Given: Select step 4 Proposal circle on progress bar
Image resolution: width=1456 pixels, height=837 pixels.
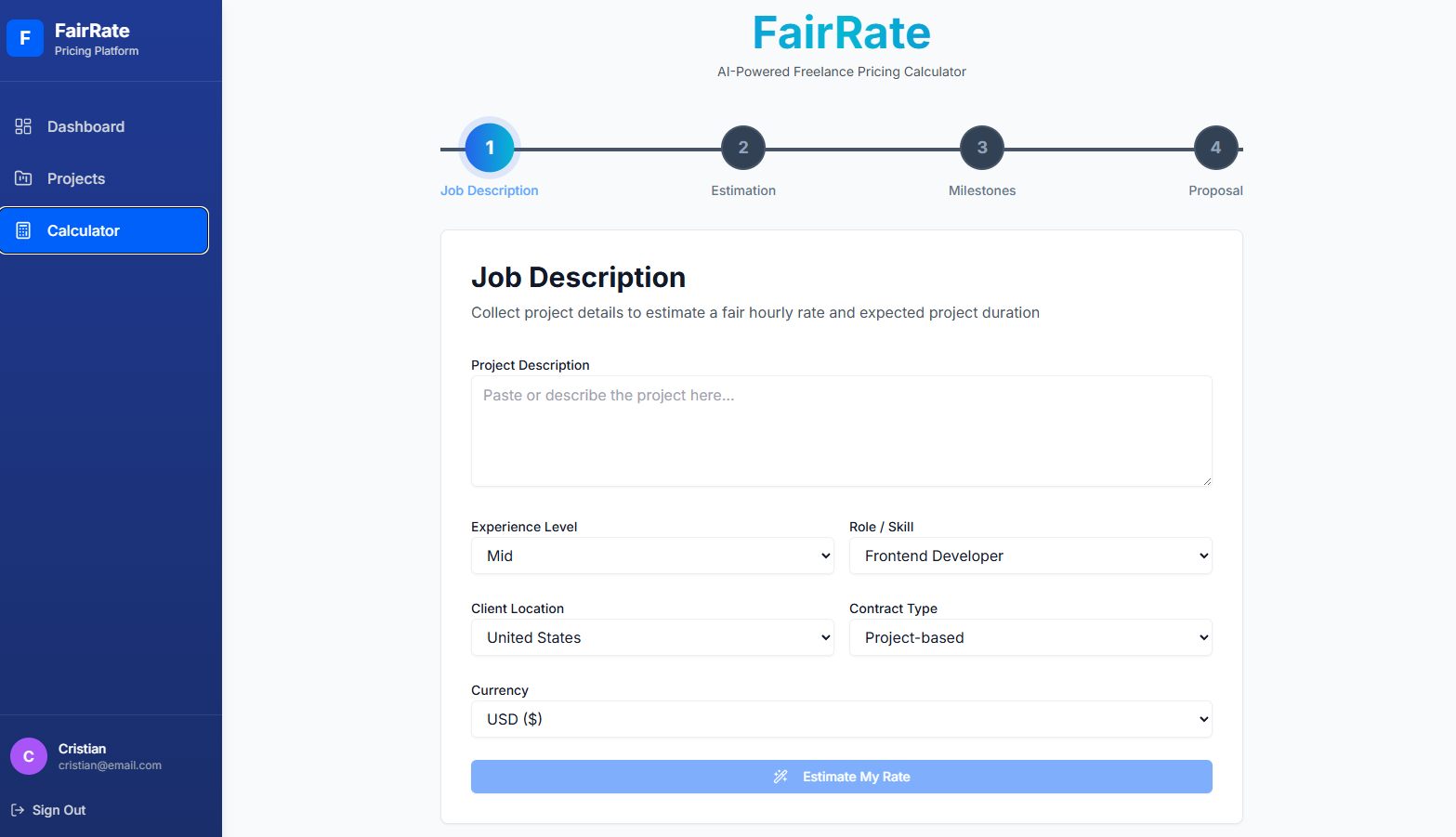Looking at the screenshot, I should point(1215,147).
